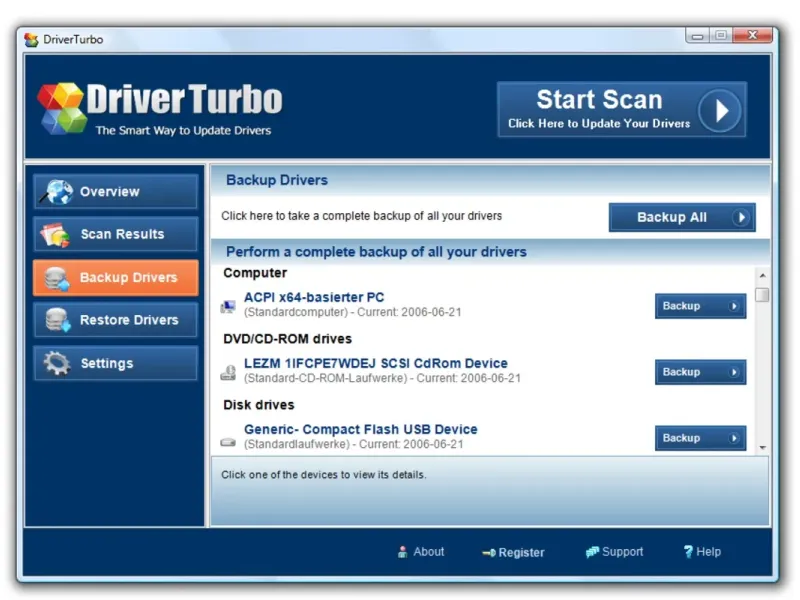This screenshot has width=800, height=600.
Task: Click '(Standardlaufwerke) - Current: 2006-06-21' text
Action: [354, 444]
